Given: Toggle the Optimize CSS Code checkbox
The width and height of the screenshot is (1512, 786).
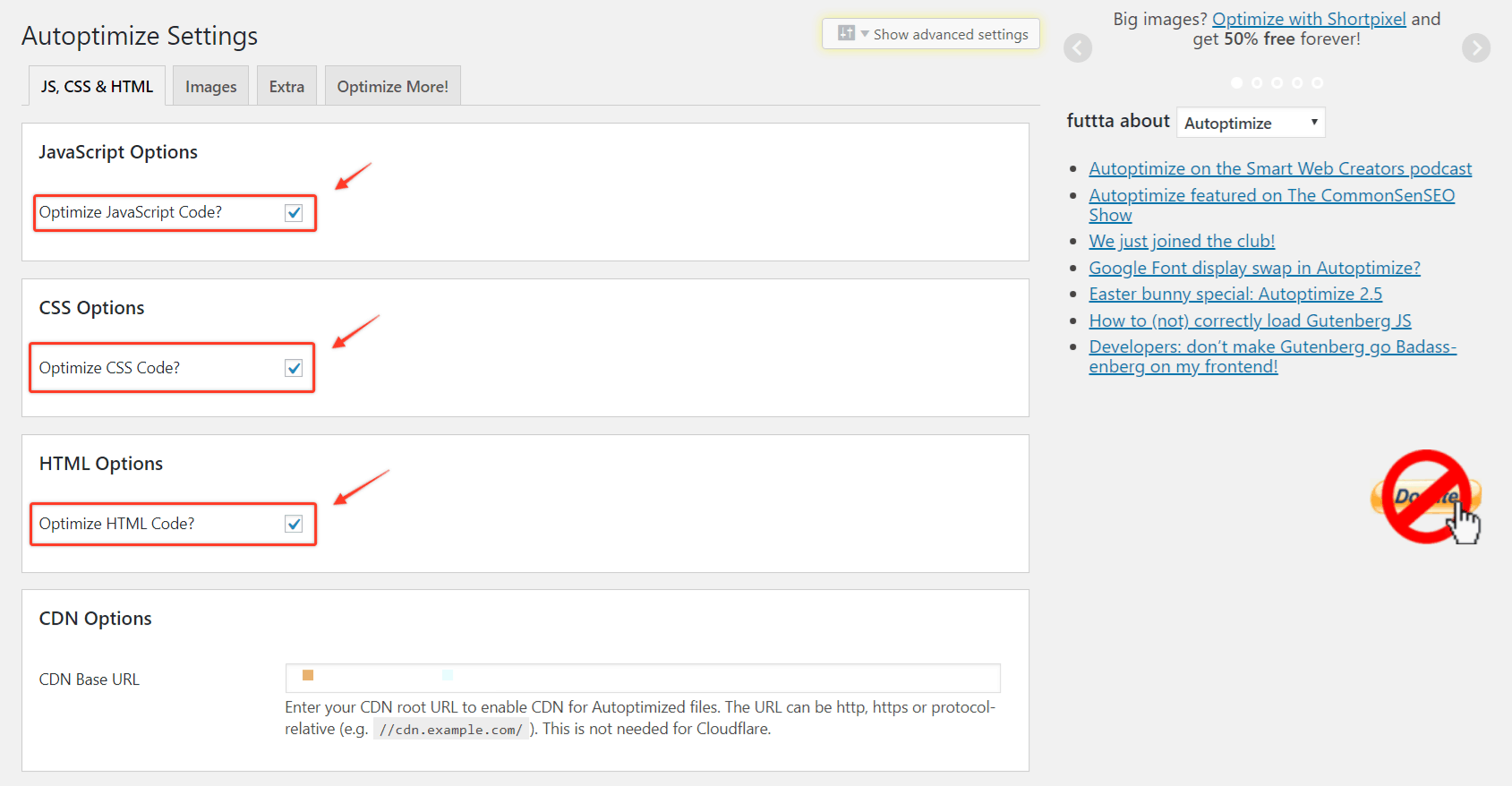Looking at the screenshot, I should [x=294, y=368].
